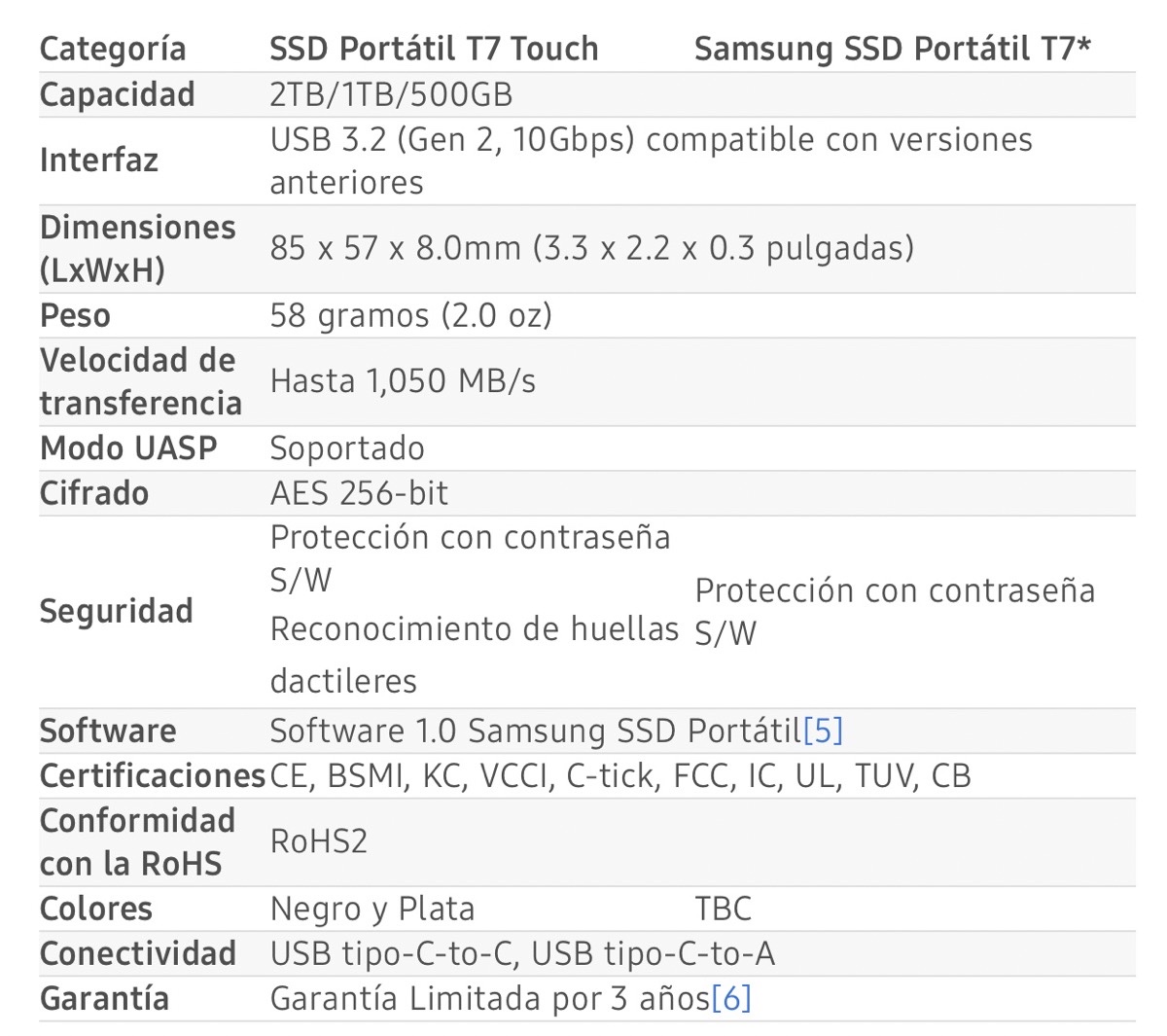
Task: Click the "Modo UASP" row label
Action: [x=128, y=448]
